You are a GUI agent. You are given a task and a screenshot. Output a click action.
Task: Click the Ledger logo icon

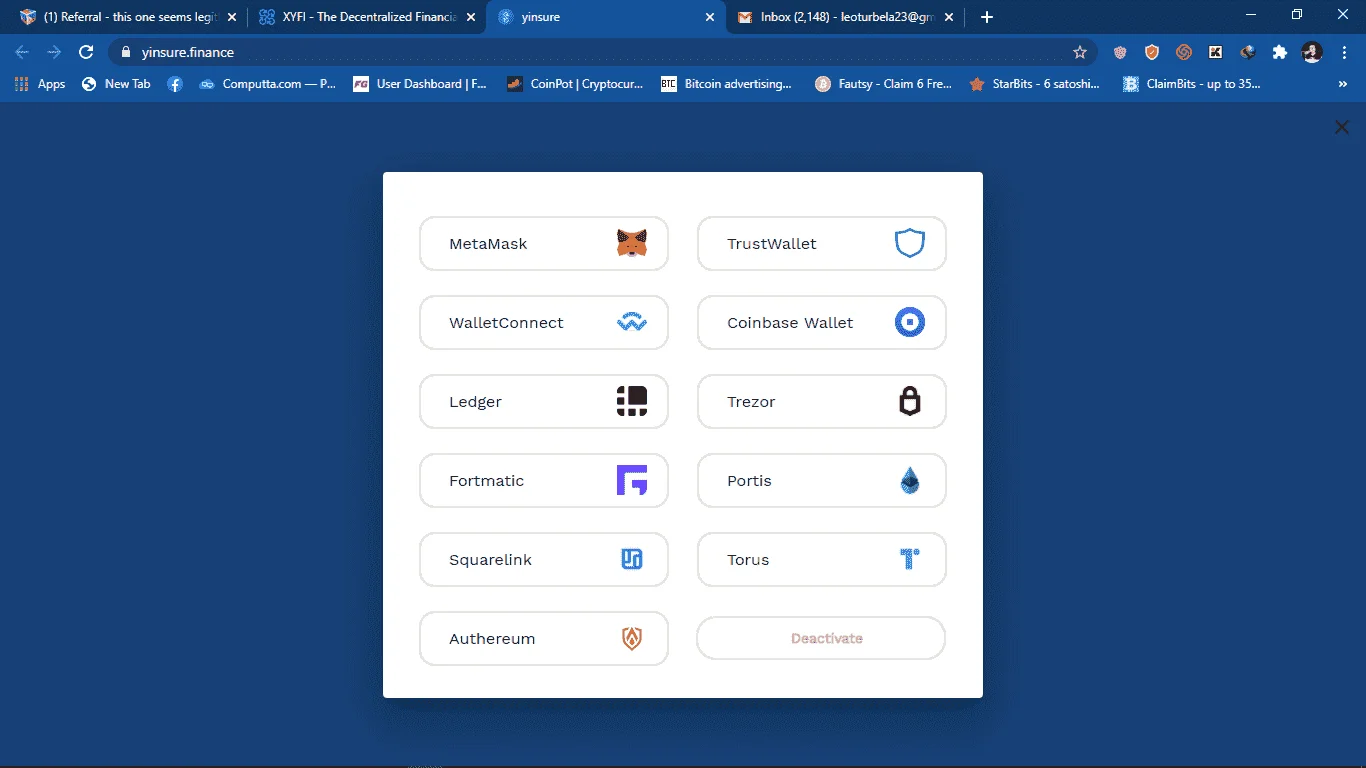point(632,401)
